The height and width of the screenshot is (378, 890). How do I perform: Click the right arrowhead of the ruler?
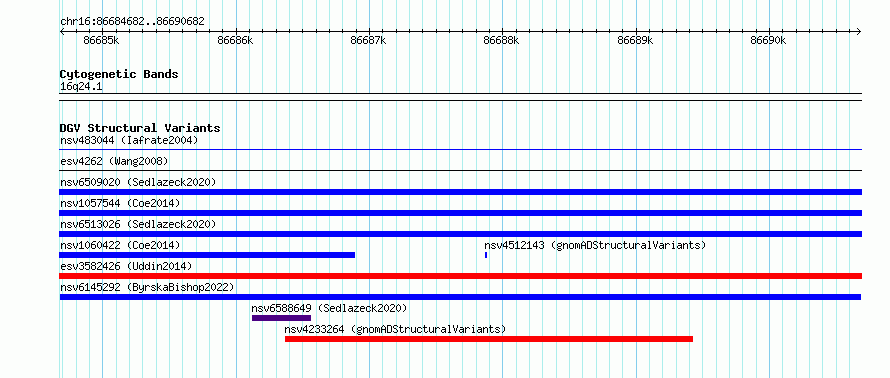[859, 31]
